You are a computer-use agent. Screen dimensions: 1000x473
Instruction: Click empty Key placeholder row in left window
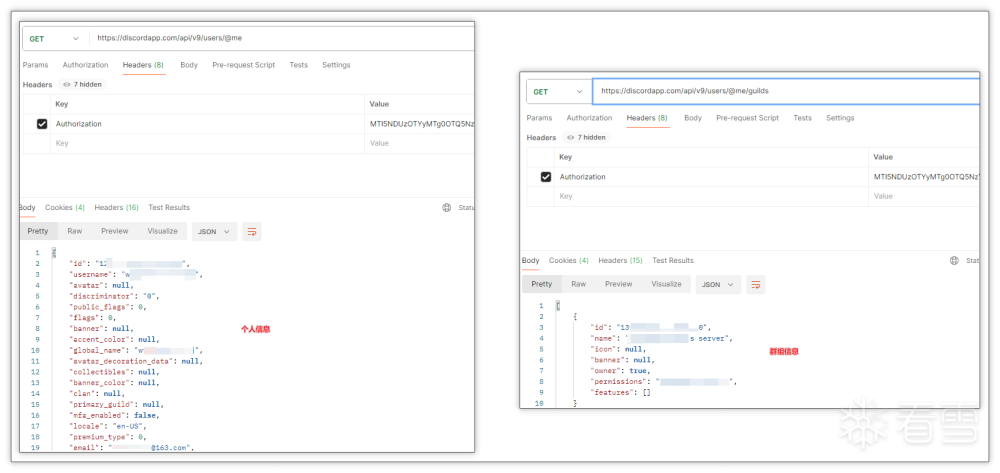(207, 143)
